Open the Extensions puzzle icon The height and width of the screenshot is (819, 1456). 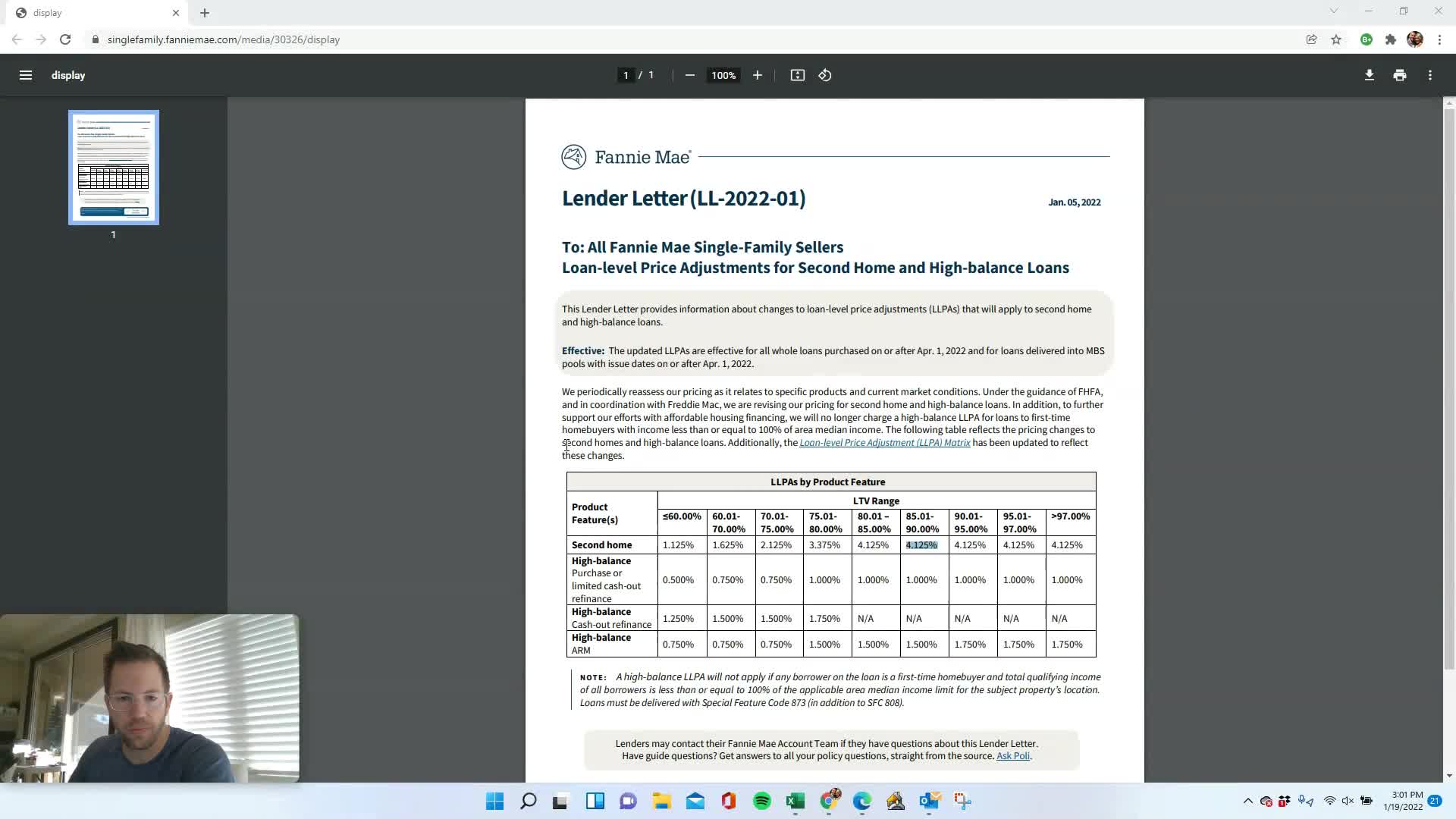tap(1391, 39)
